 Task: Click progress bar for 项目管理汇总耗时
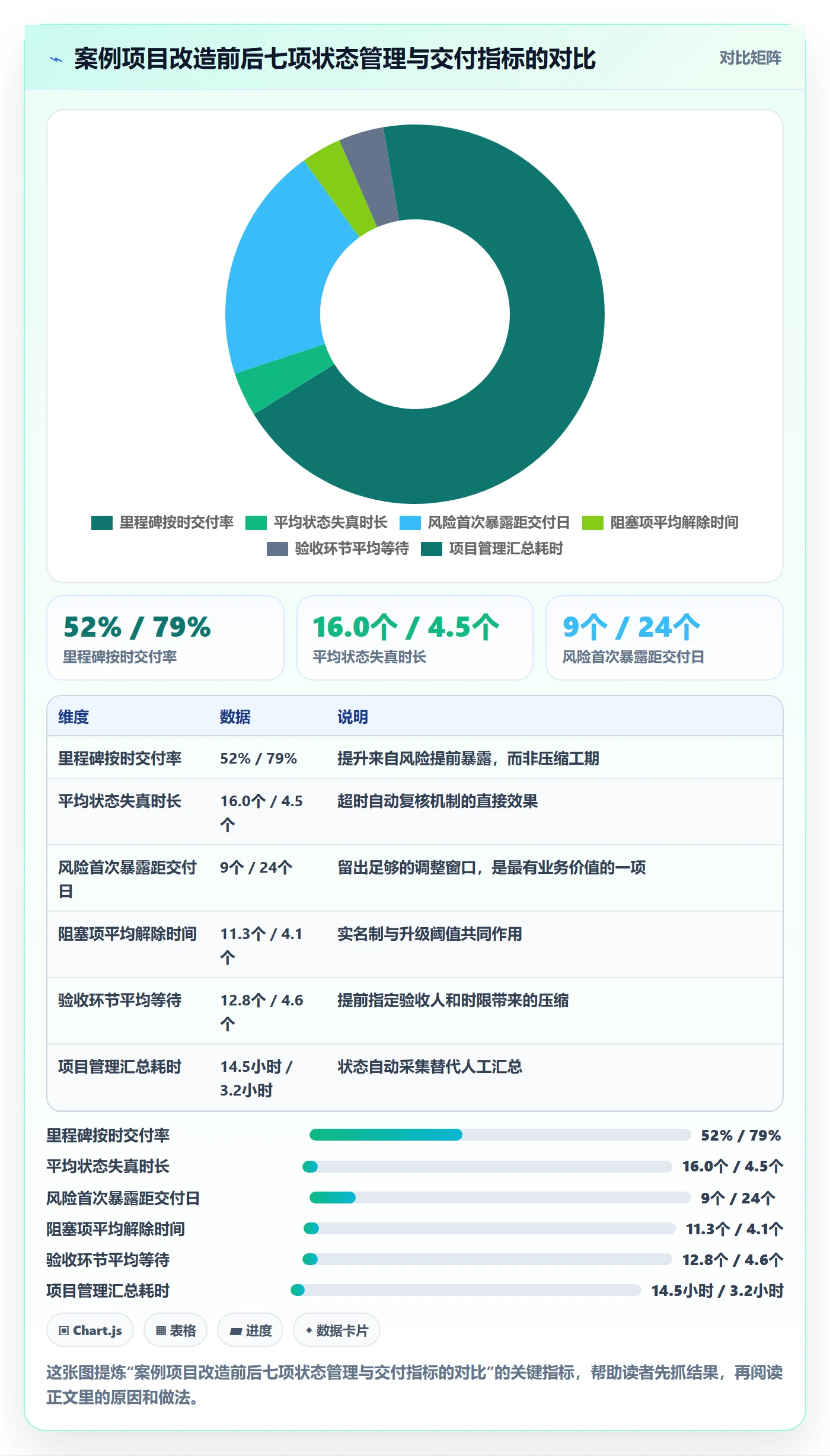coord(466,1290)
